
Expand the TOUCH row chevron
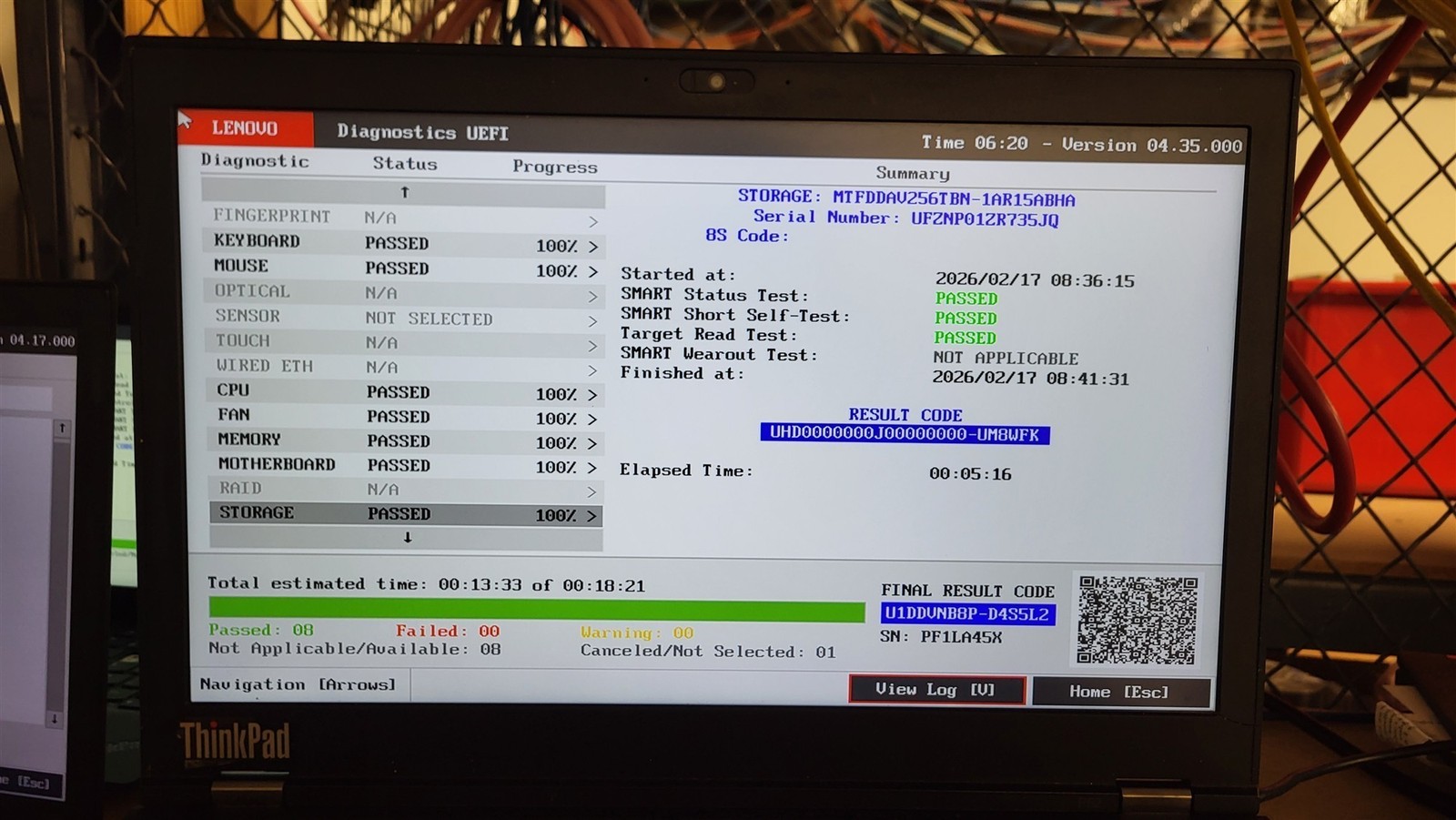(592, 346)
